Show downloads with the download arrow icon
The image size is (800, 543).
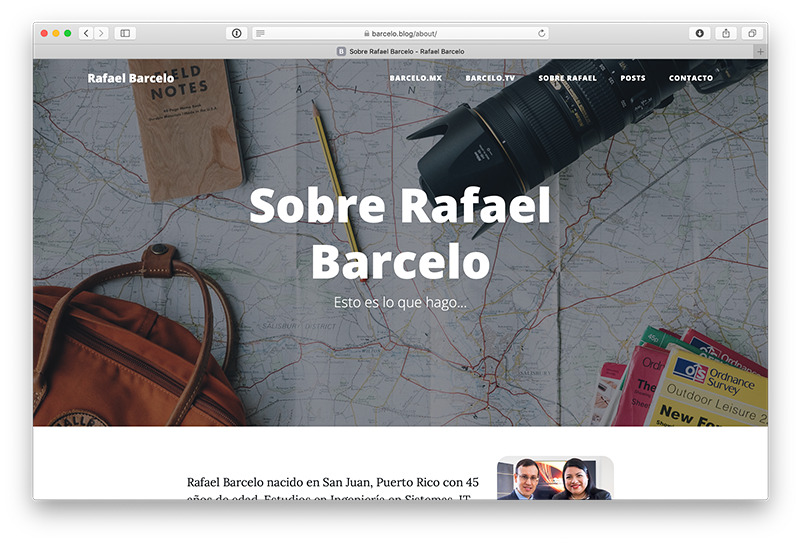click(x=699, y=33)
